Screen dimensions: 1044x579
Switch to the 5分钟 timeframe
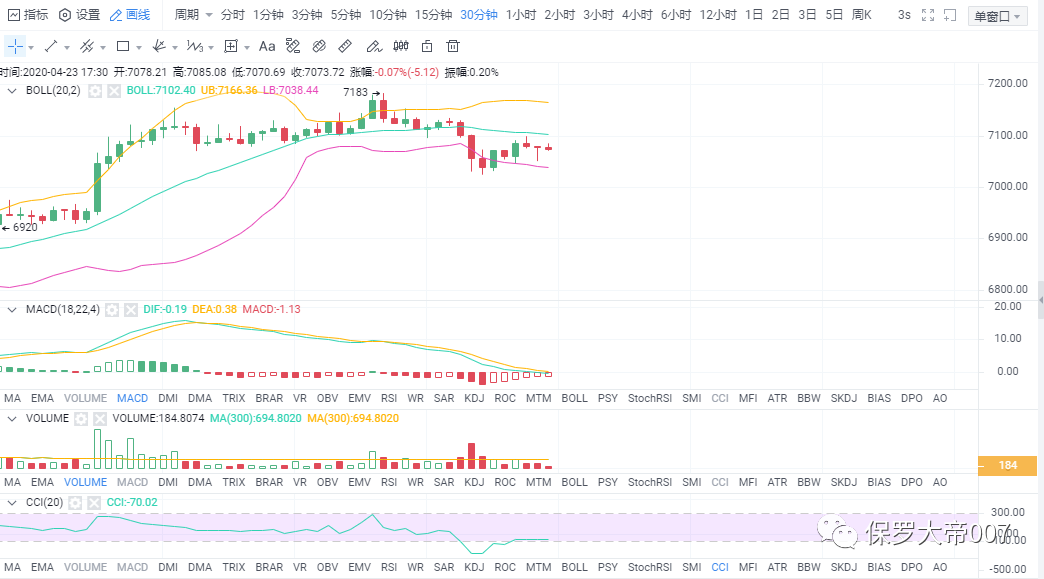tap(346, 15)
